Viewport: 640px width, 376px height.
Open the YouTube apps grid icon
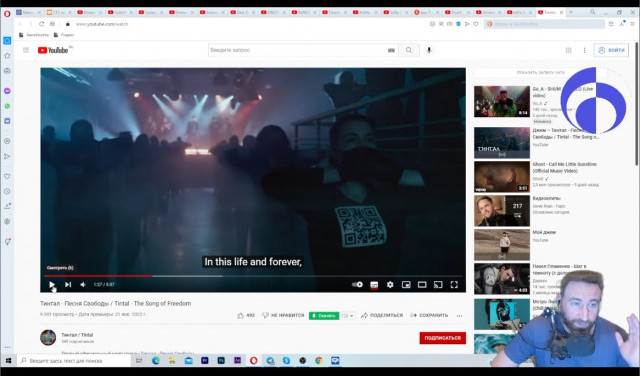[568, 50]
